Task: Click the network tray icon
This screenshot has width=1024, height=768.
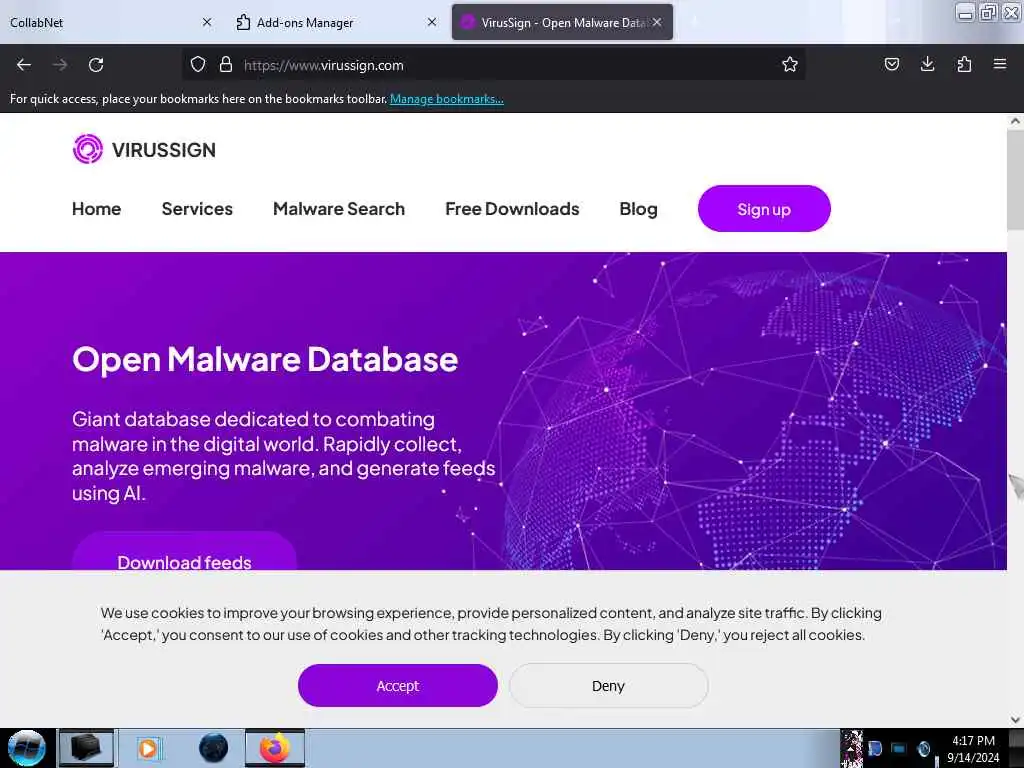Action: click(899, 748)
